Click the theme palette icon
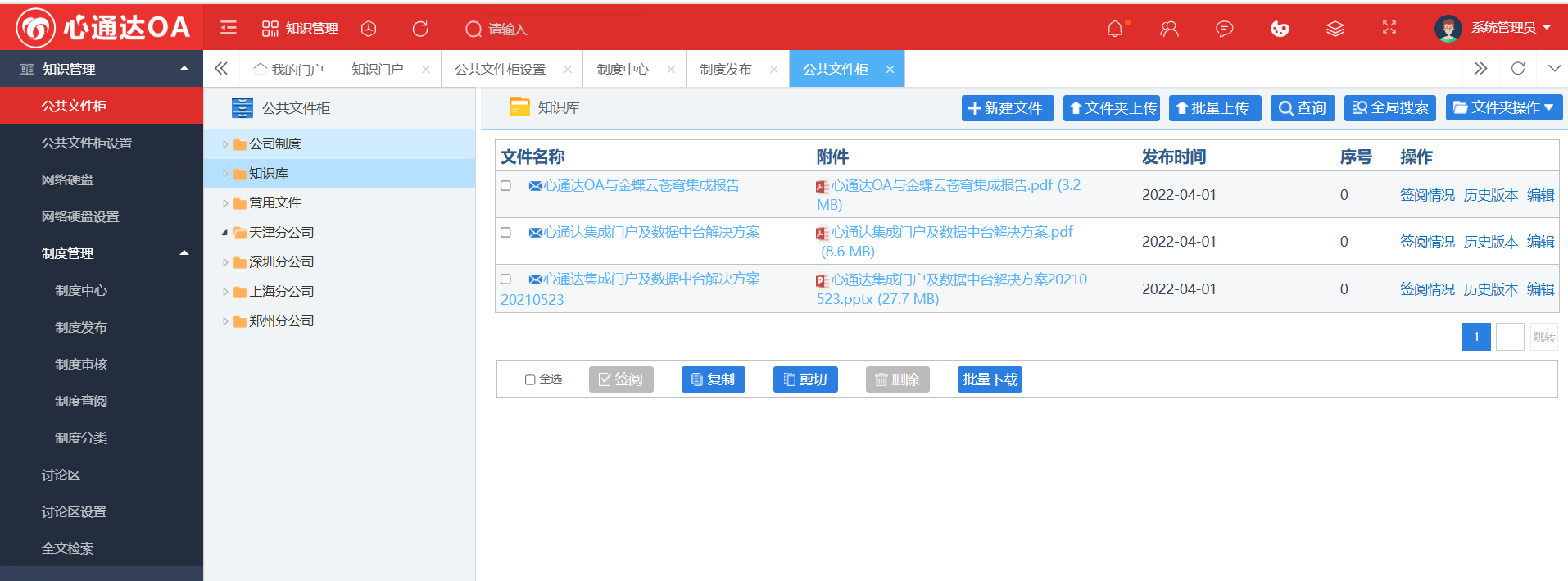This screenshot has height=581, width=1568. point(1280,29)
